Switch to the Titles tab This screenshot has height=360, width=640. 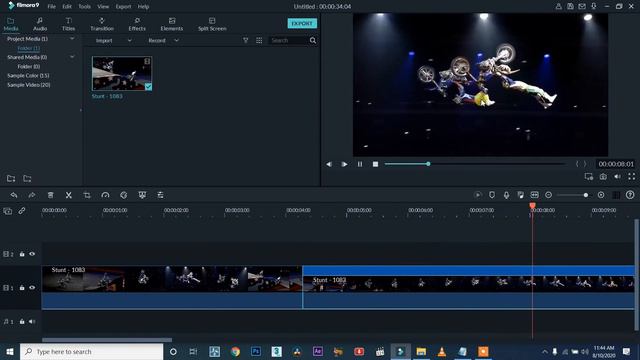pos(69,24)
